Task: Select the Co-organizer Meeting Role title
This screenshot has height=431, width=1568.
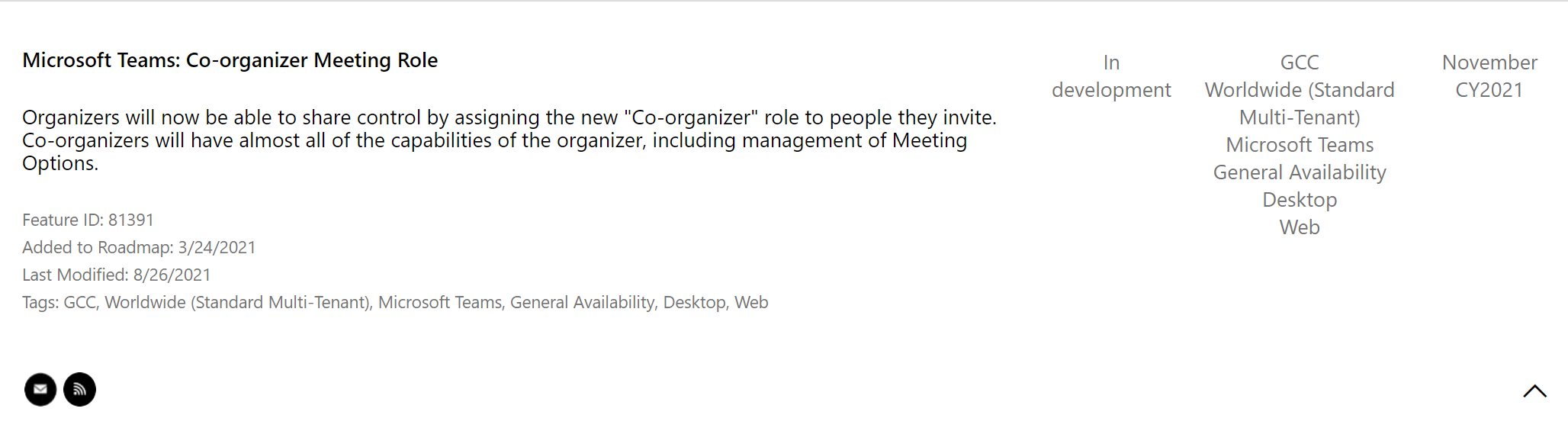Action: (x=230, y=60)
